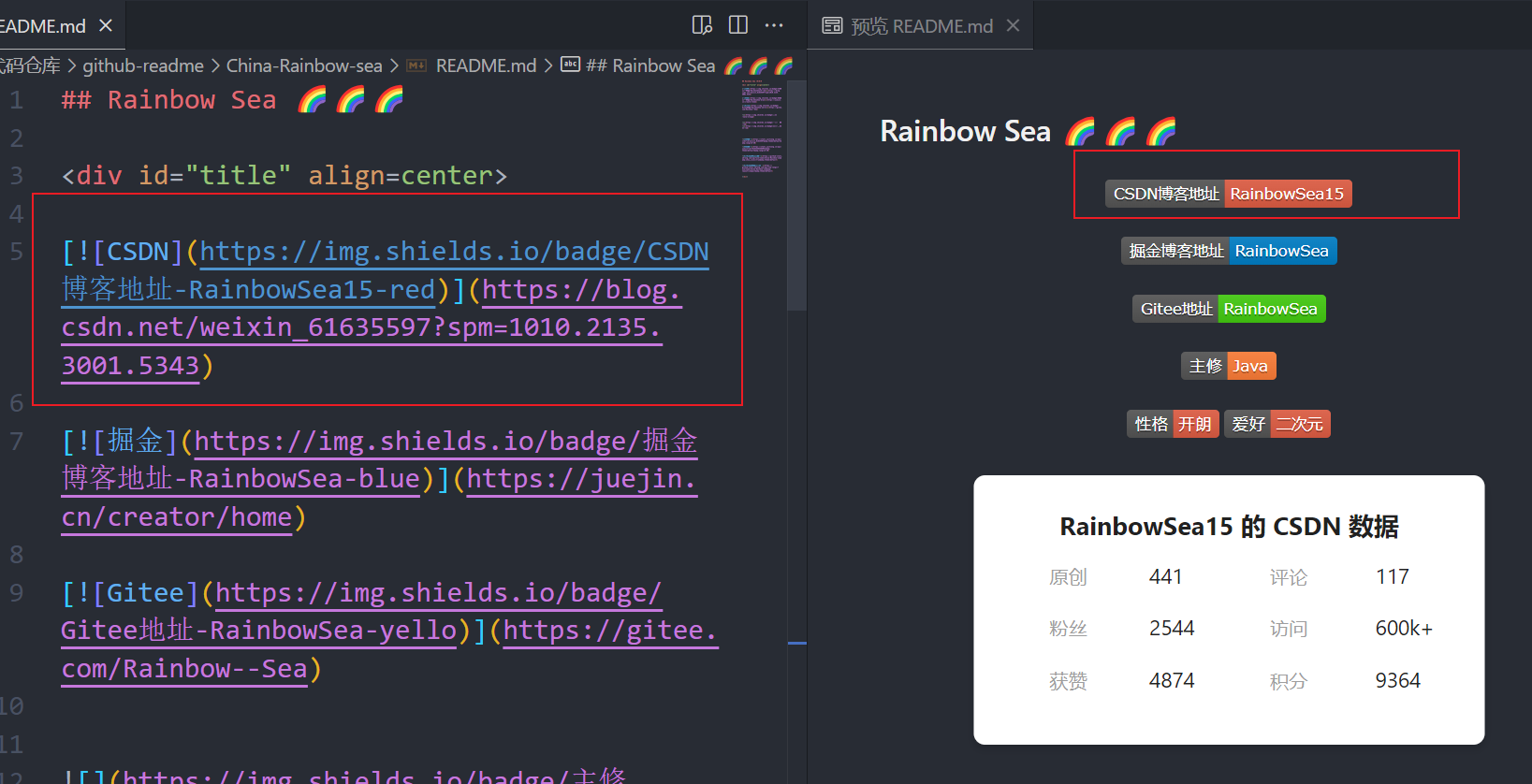Click the 主修 Java badge

click(x=1228, y=366)
